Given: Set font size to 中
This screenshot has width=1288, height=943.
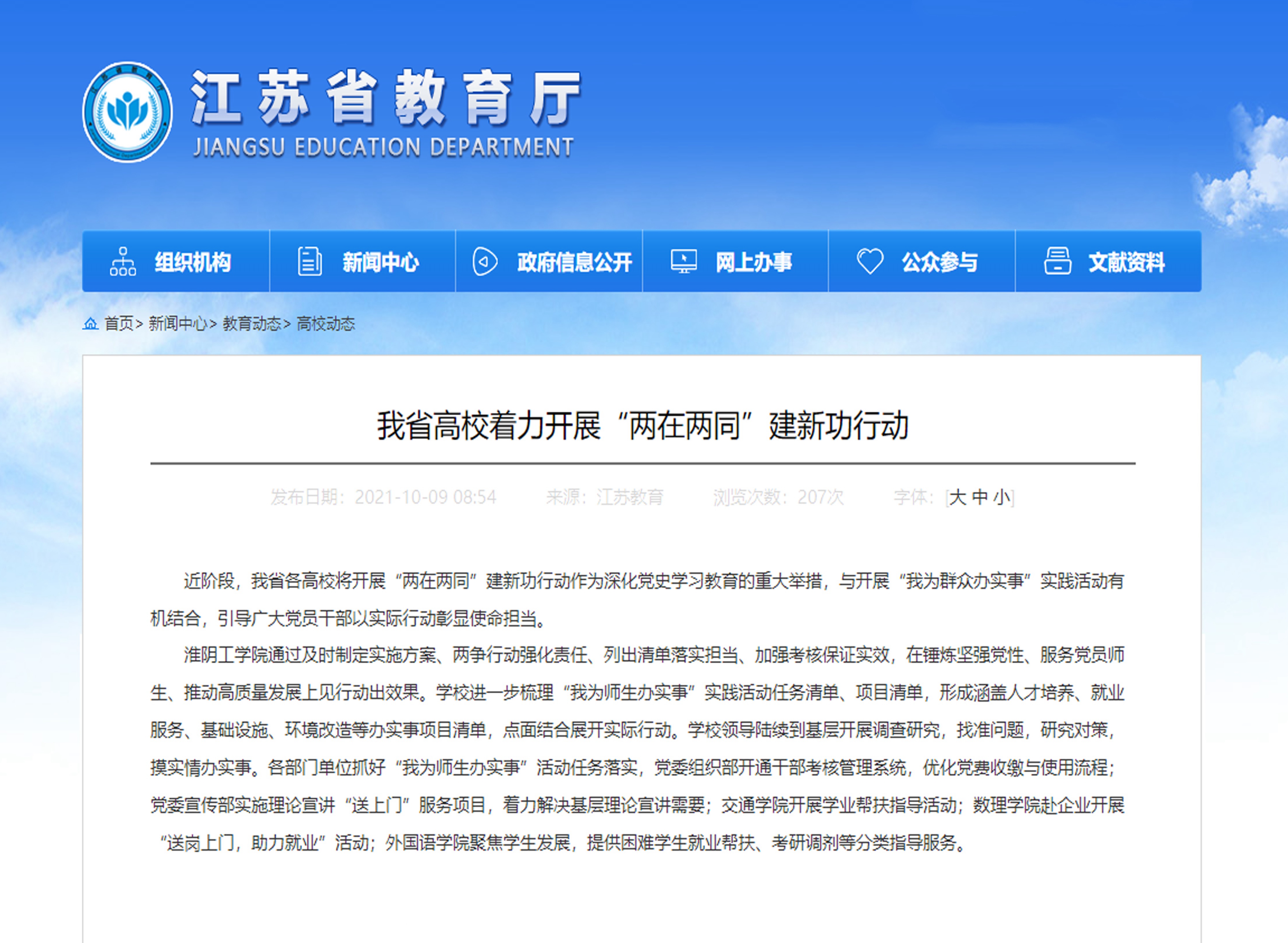Looking at the screenshot, I should [x=980, y=497].
